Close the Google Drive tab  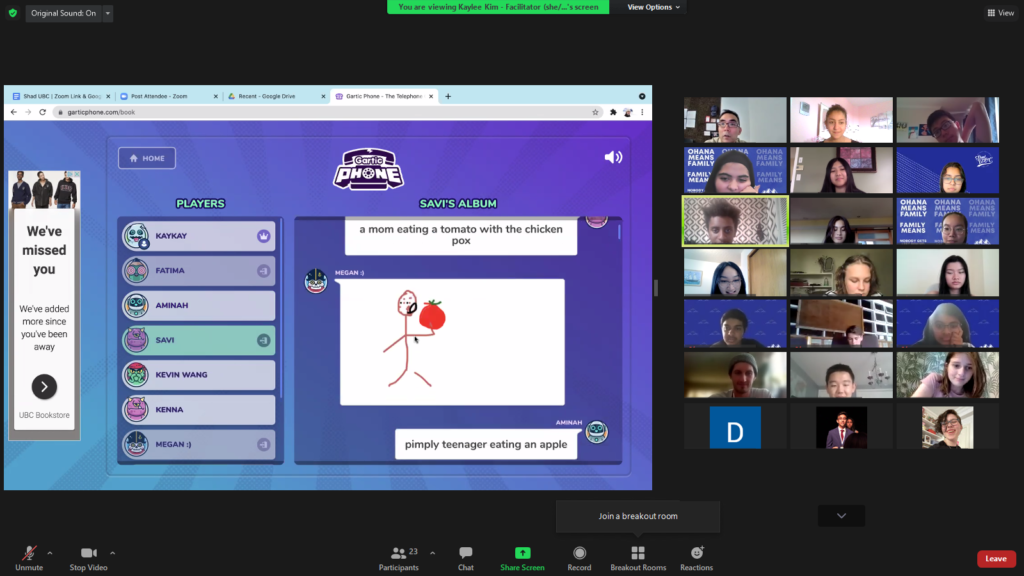tap(323, 96)
